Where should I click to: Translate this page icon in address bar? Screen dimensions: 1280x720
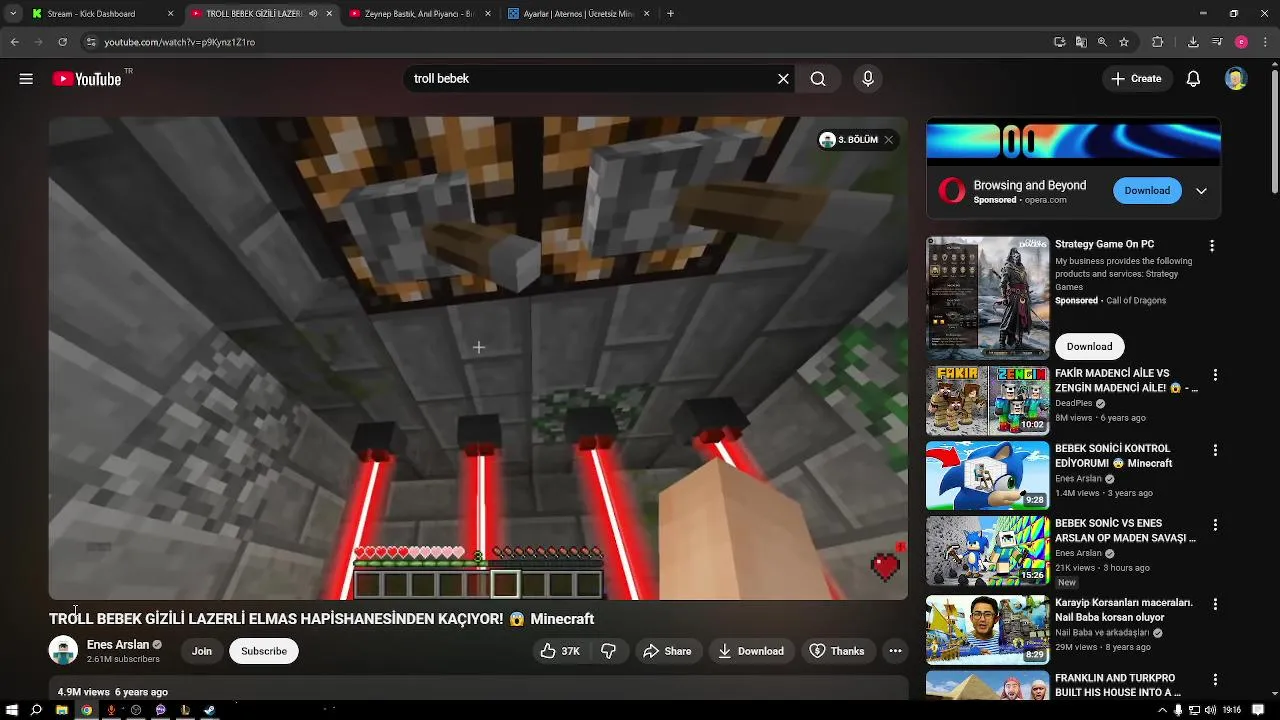pos(1081,42)
